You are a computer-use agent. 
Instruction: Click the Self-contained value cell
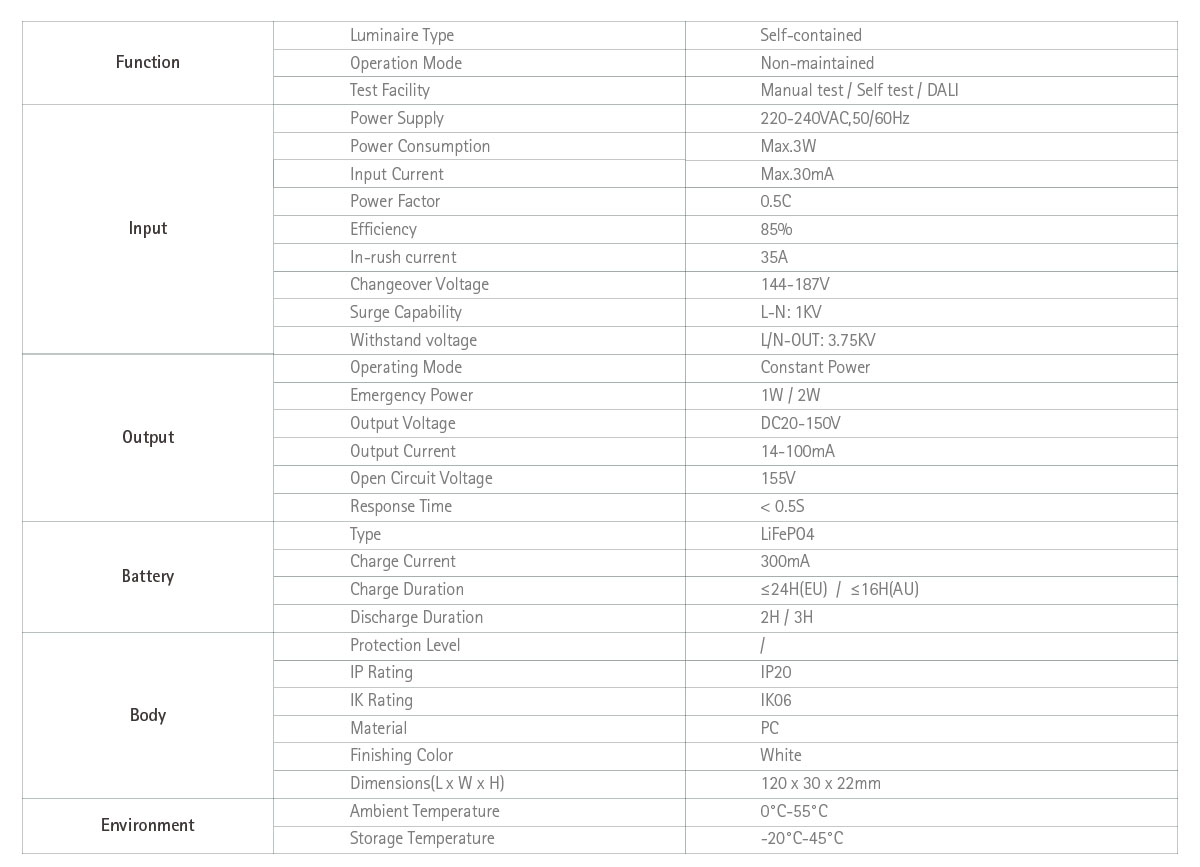tap(811, 35)
